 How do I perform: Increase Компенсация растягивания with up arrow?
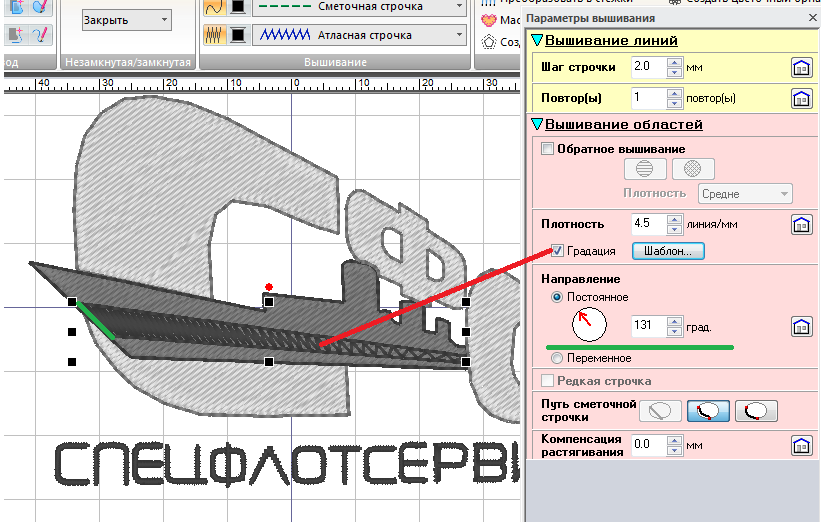(674, 440)
